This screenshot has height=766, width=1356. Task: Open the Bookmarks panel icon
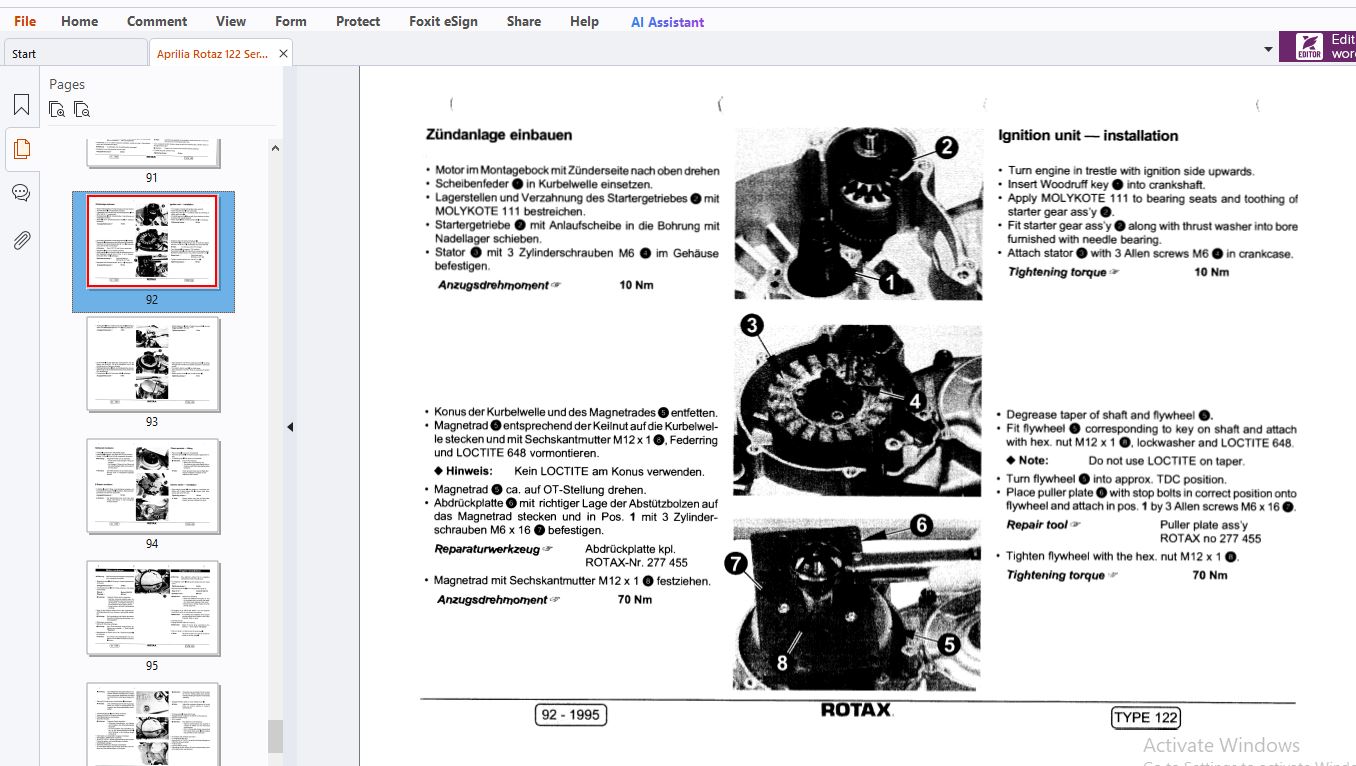tap(21, 105)
